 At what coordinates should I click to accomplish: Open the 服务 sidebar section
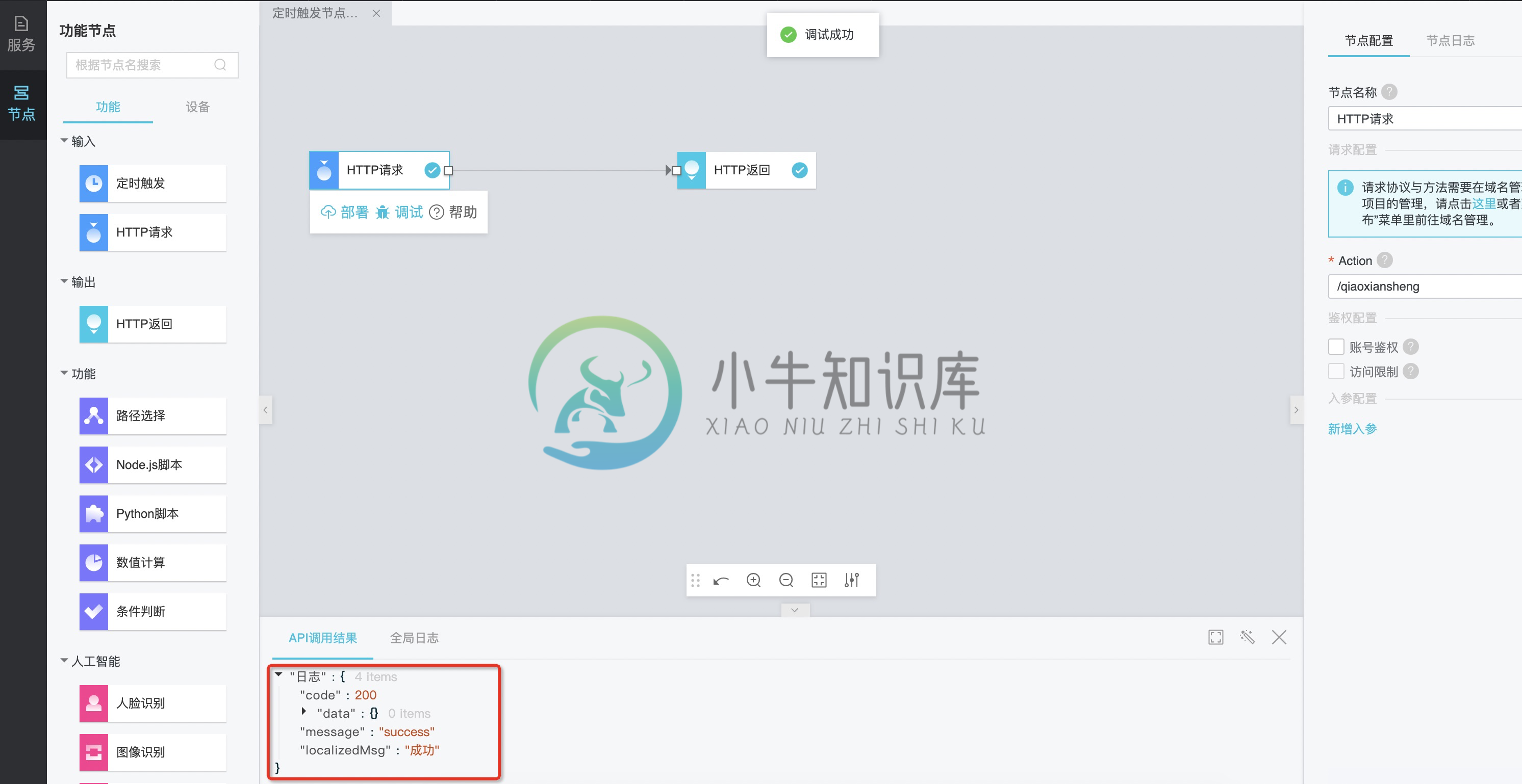point(22,35)
